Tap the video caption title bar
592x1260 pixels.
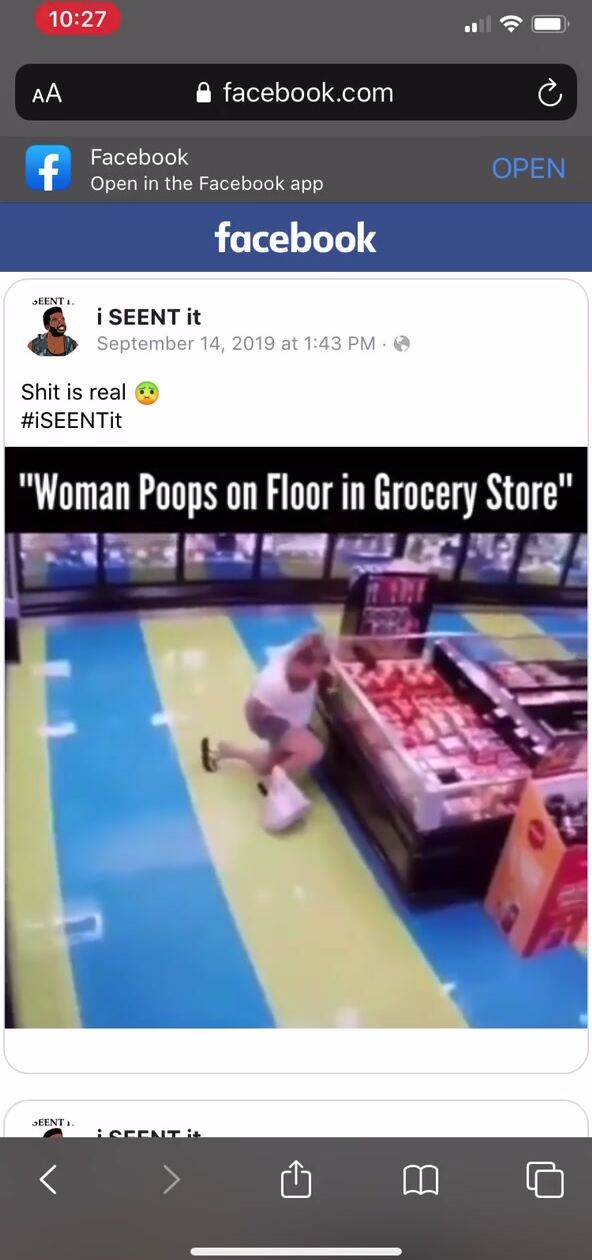tap(296, 491)
